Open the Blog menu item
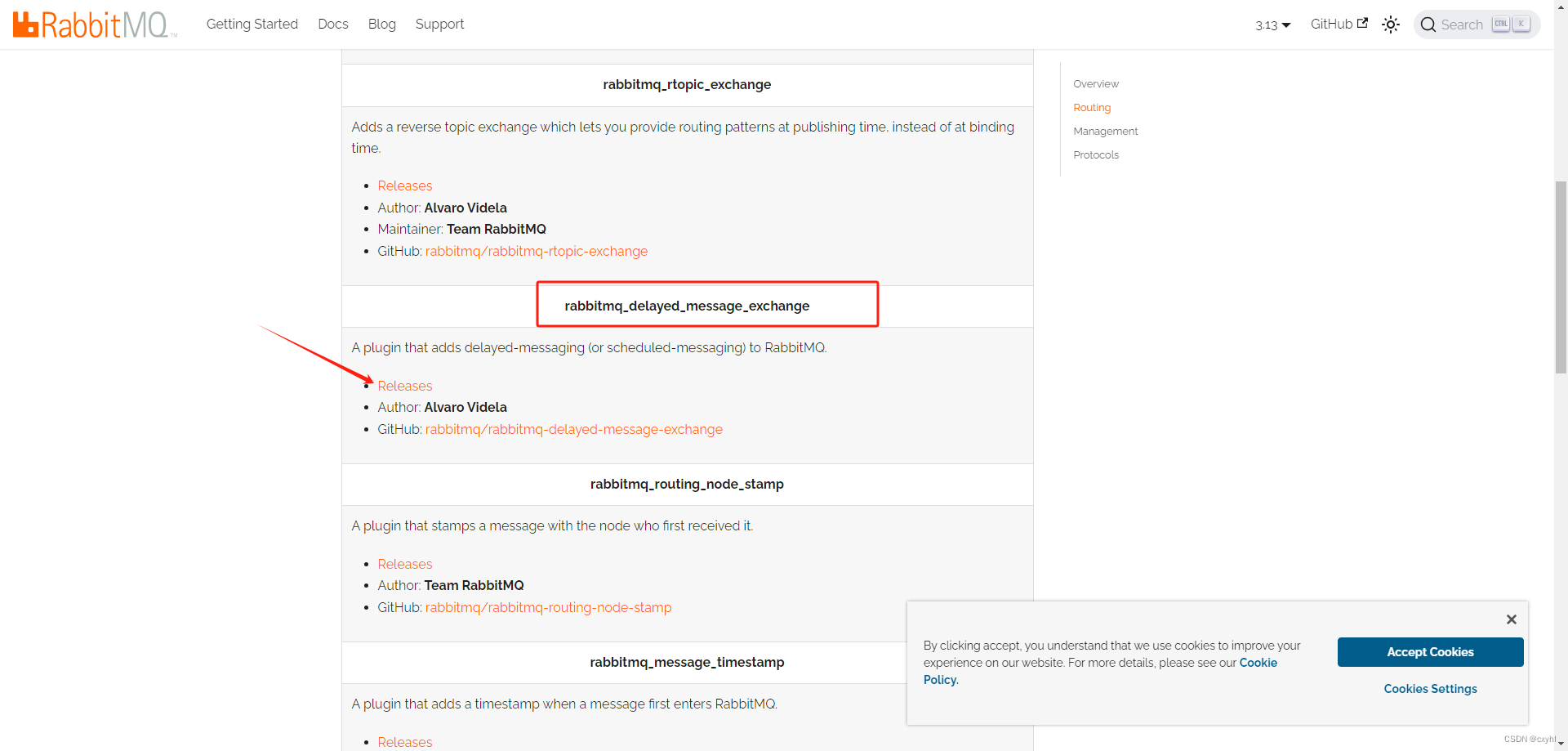The width and height of the screenshot is (1568, 751). tap(382, 24)
